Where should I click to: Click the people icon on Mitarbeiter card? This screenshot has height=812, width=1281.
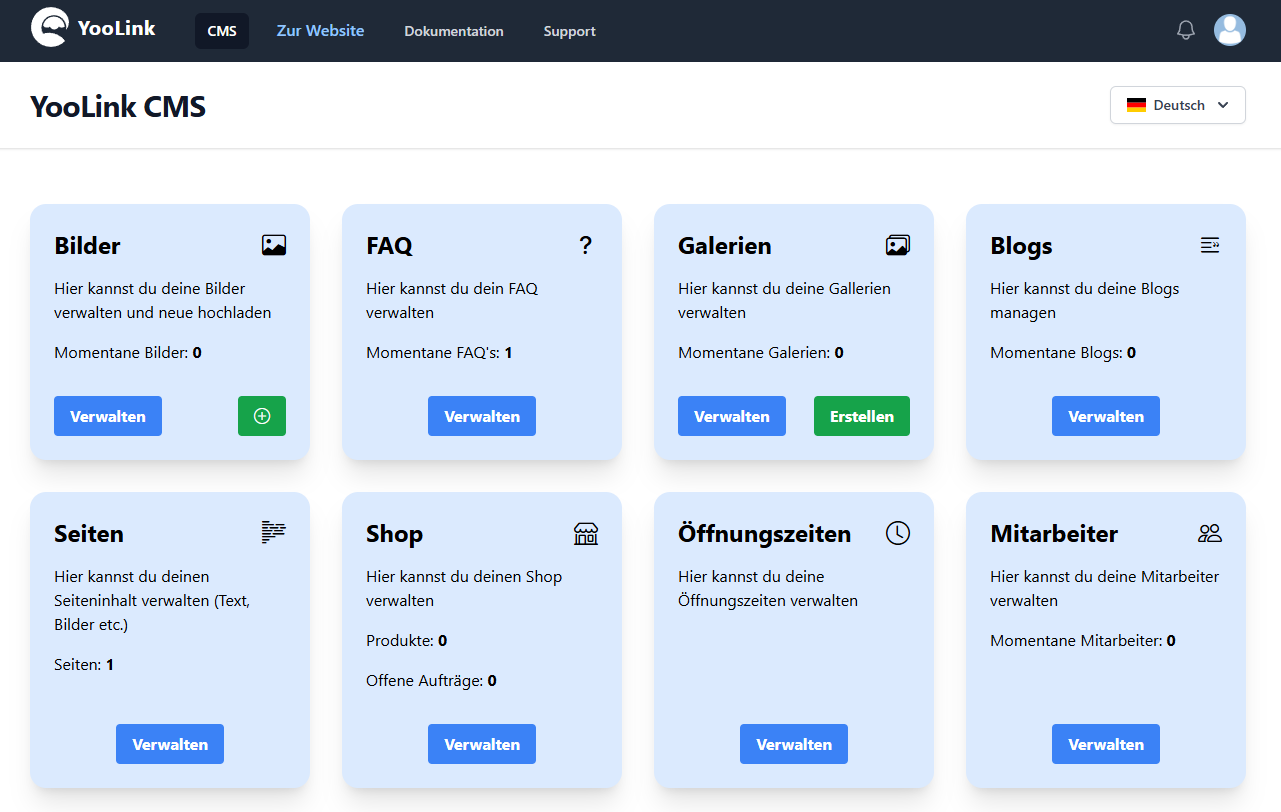click(x=1210, y=533)
